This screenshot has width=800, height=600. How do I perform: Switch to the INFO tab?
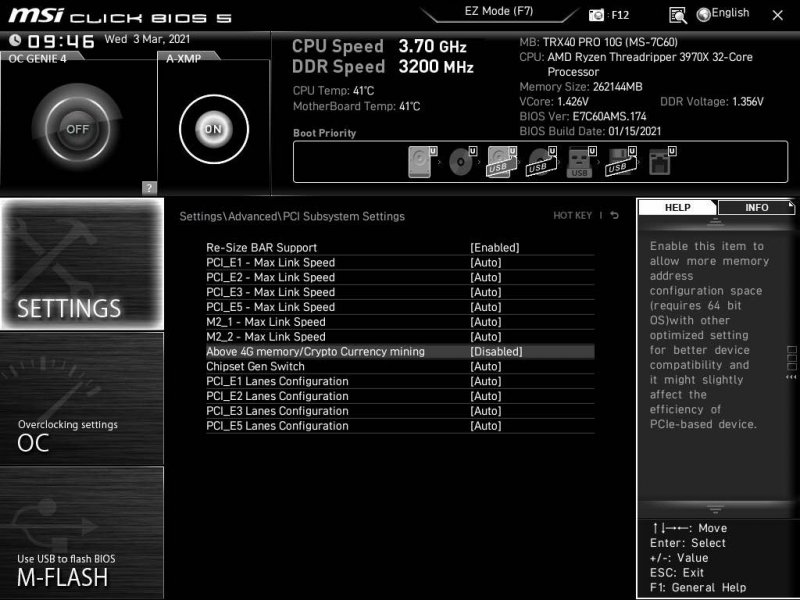click(x=757, y=208)
